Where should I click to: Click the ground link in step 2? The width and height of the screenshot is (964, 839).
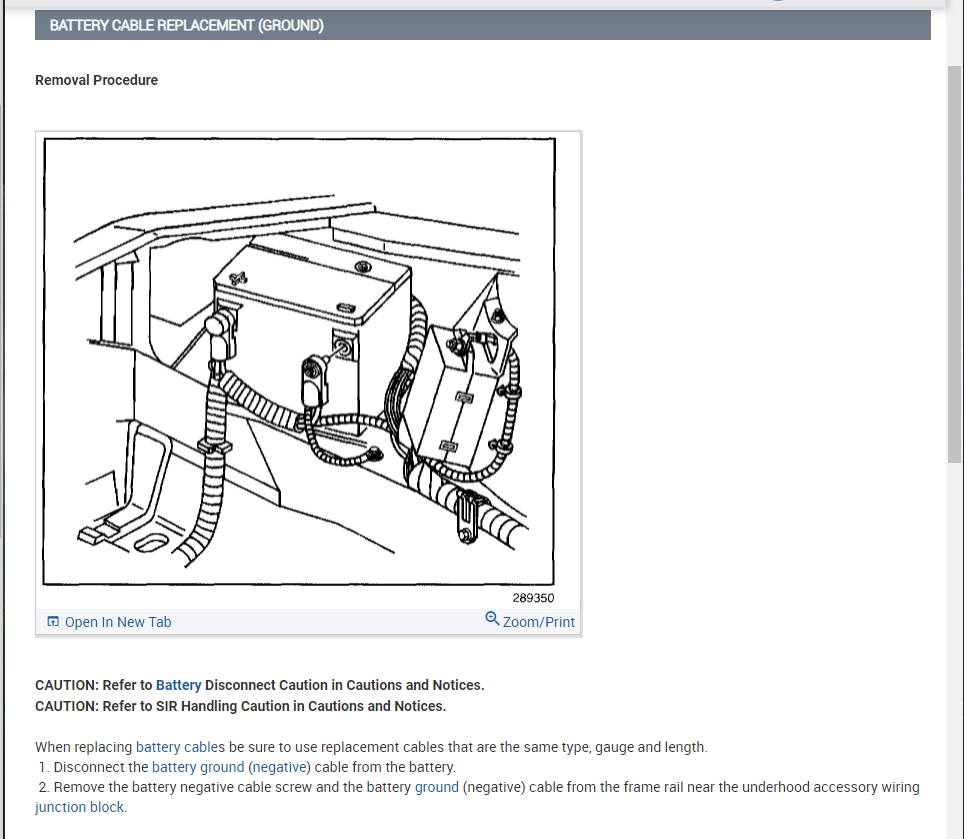(x=437, y=787)
